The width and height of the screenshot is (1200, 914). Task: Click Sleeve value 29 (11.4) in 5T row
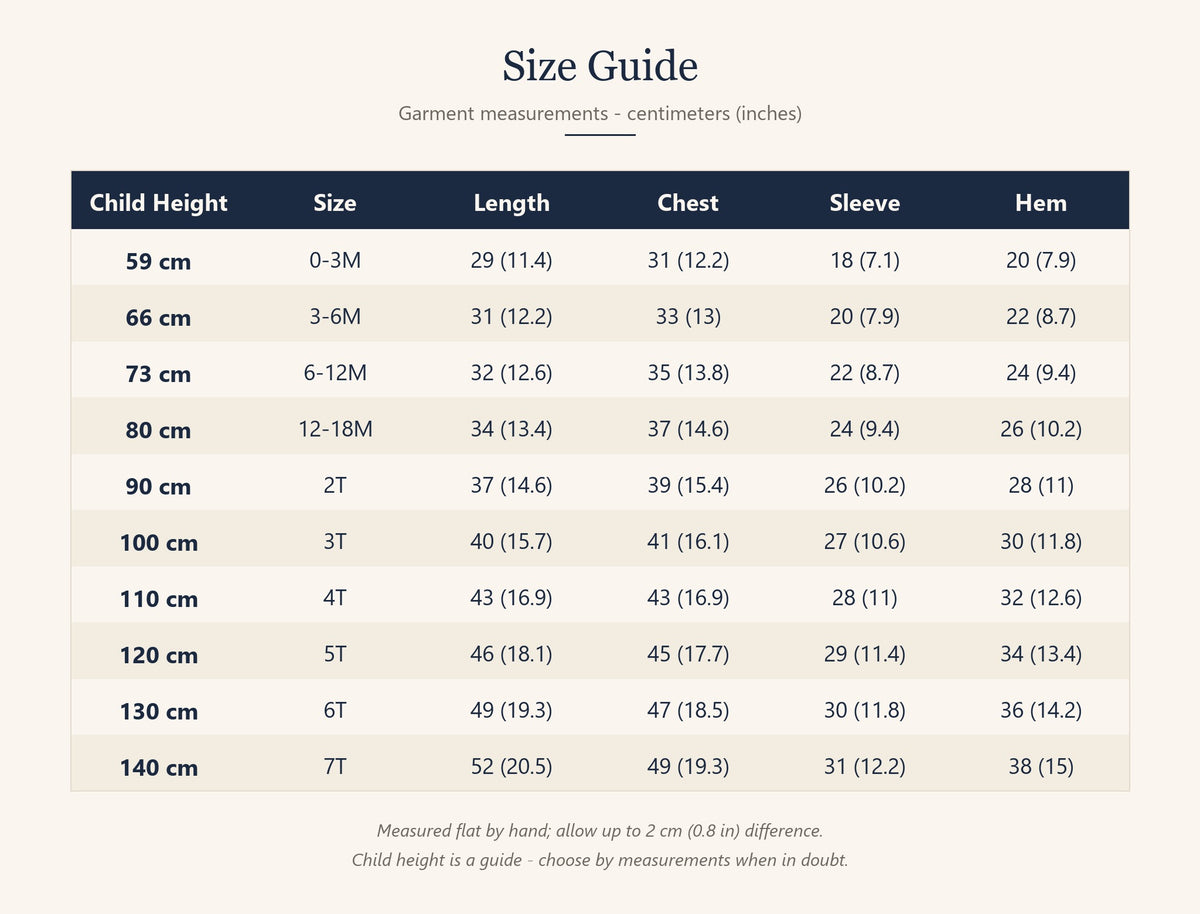pyautogui.click(x=864, y=653)
